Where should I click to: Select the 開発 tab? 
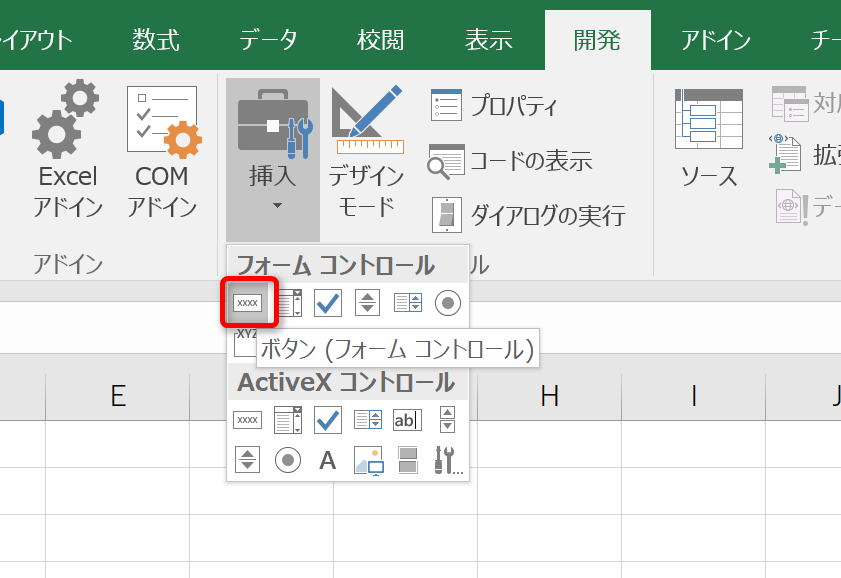(597, 40)
